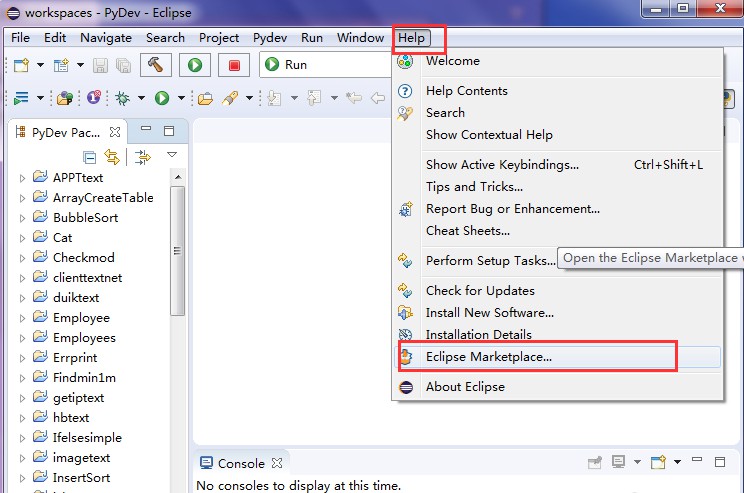The width and height of the screenshot is (744, 493).
Task: Click the New file wizard icon
Action: [21, 65]
